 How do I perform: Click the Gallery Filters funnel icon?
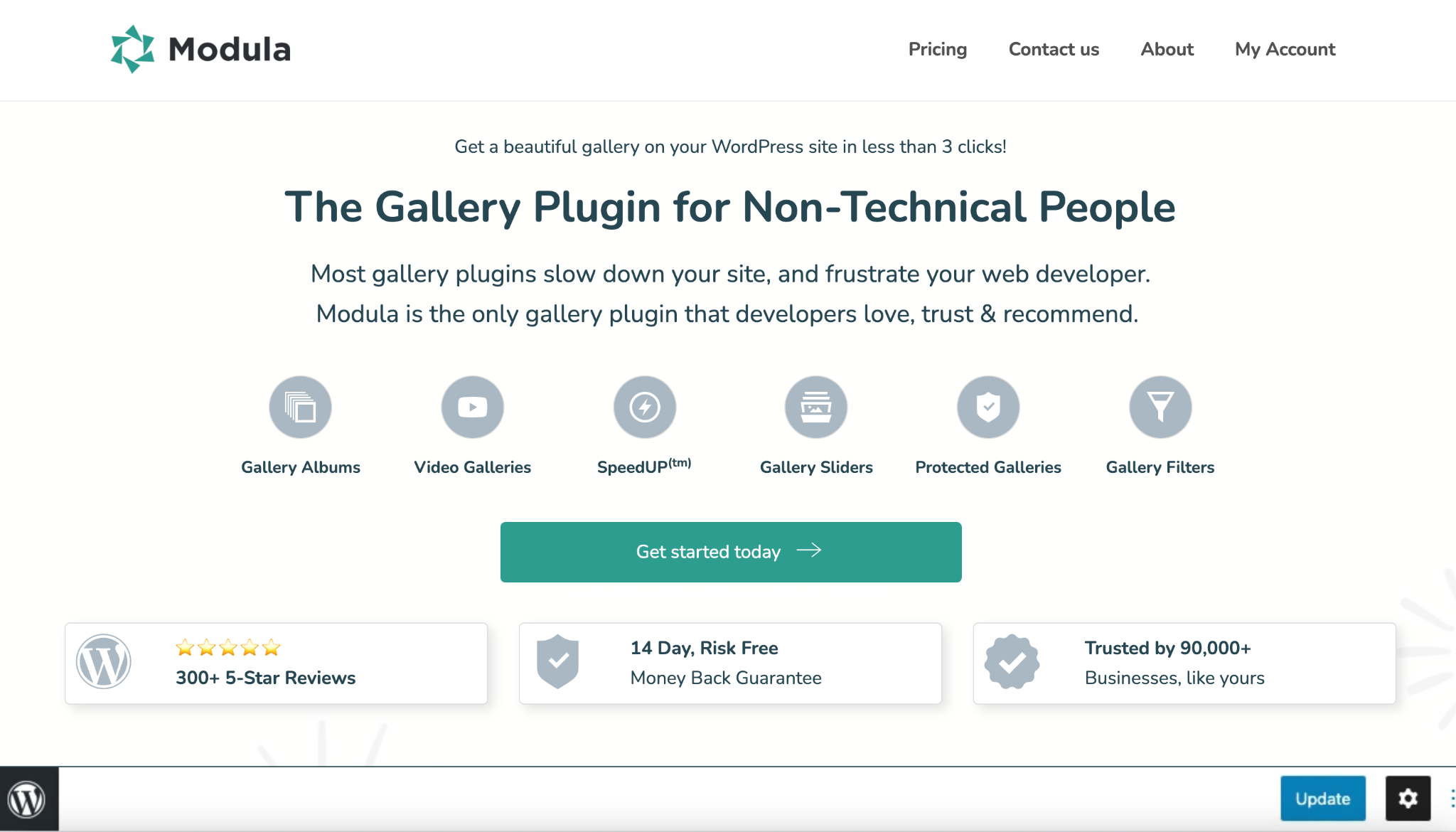[1160, 407]
